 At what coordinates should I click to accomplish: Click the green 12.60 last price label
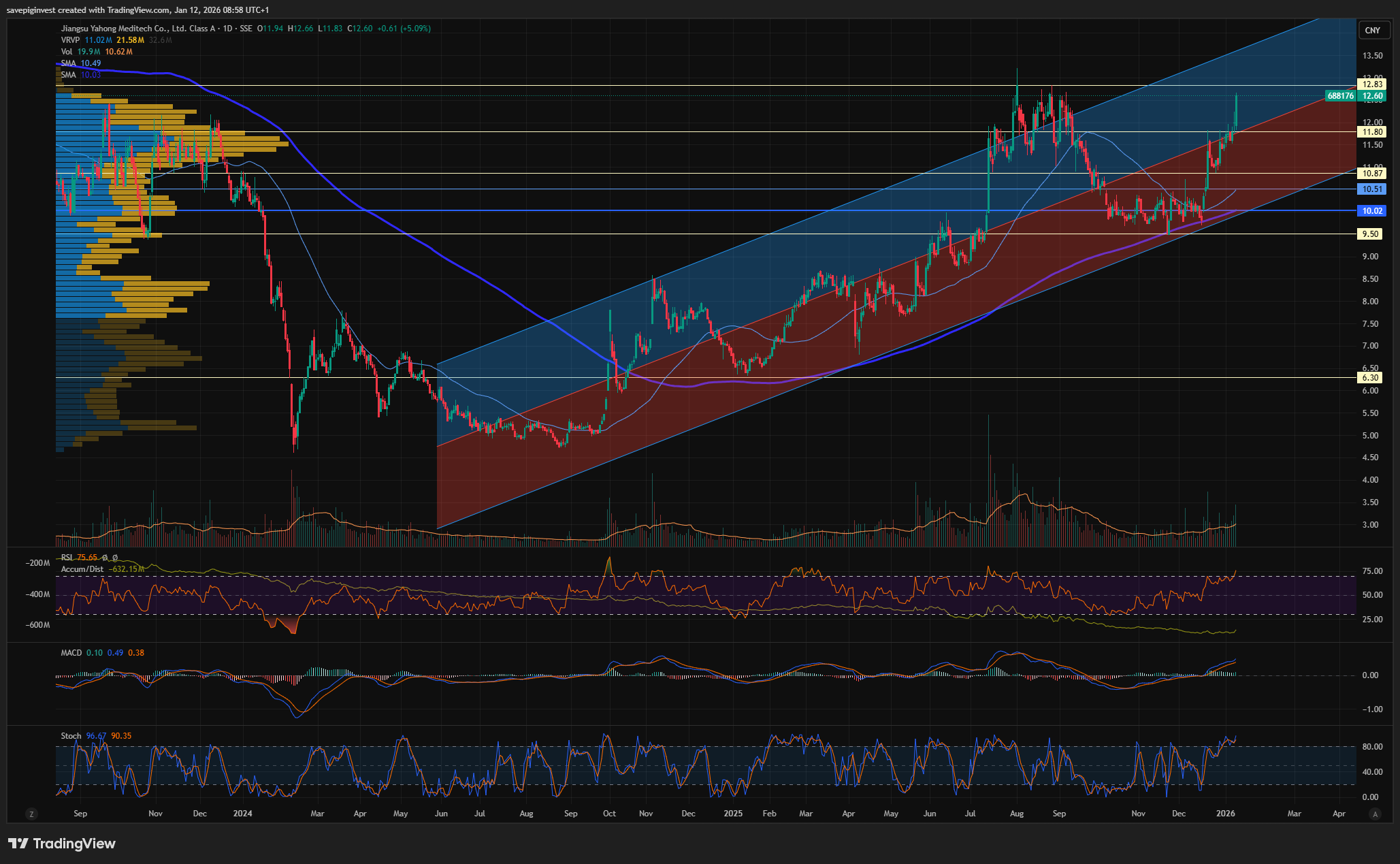coord(1372,96)
